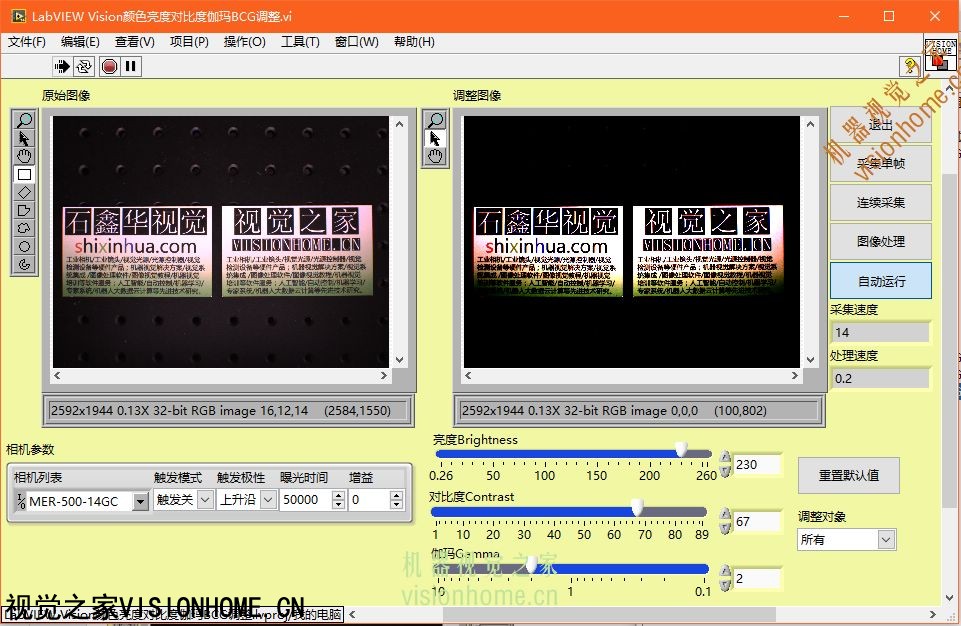Click the 连续采集 continuous capture button

click(x=881, y=202)
